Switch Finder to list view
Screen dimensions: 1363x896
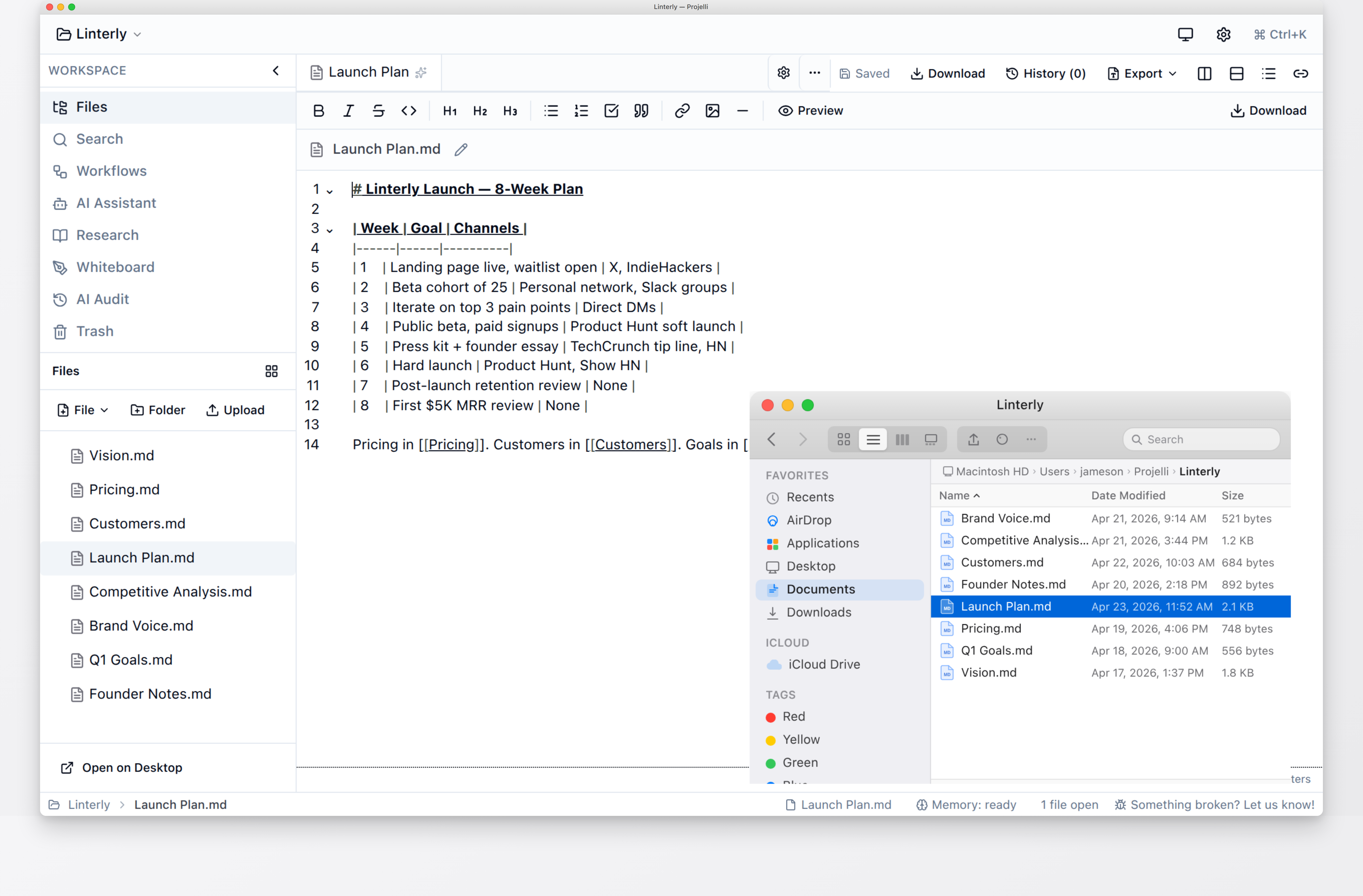coord(872,439)
